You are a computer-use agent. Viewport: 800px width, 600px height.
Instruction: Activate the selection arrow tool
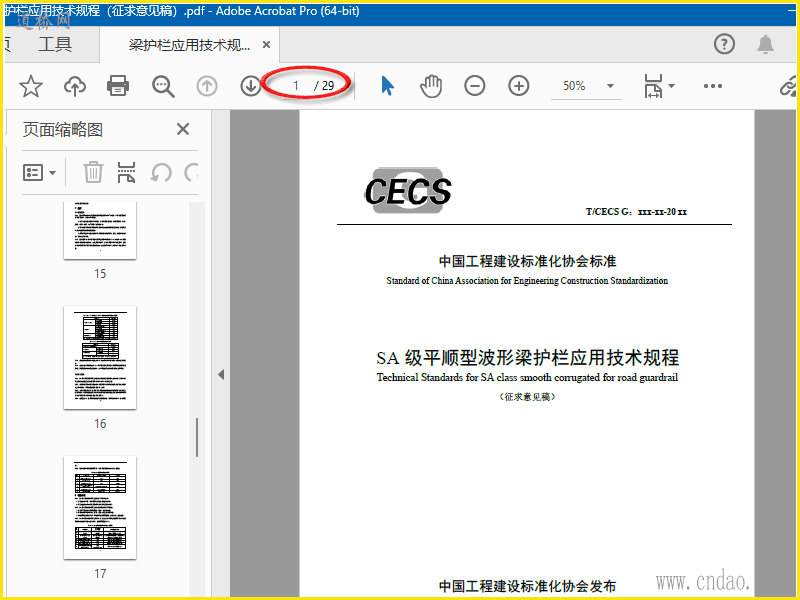(387, 86)
